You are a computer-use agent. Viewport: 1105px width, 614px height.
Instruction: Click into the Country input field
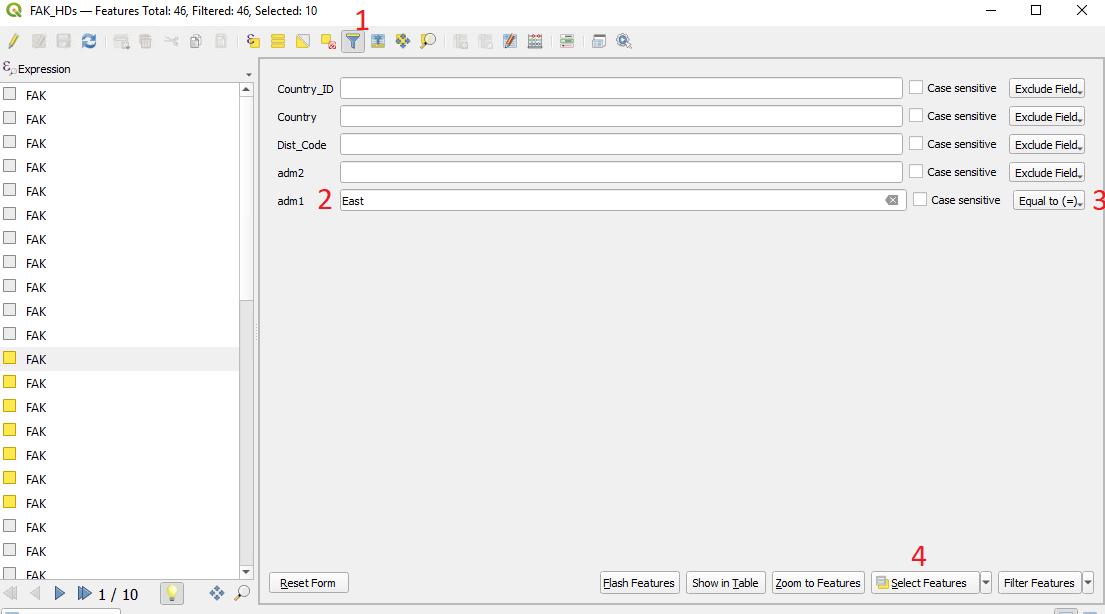click(x=621, y=116)
